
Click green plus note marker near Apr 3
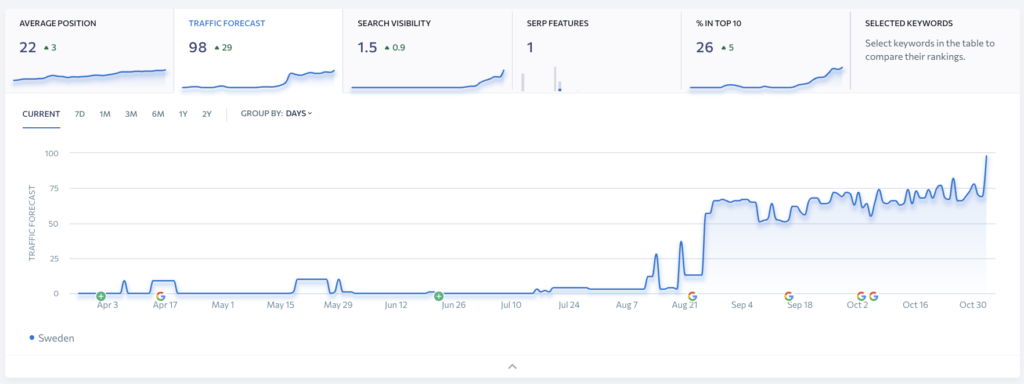point(101,296)
